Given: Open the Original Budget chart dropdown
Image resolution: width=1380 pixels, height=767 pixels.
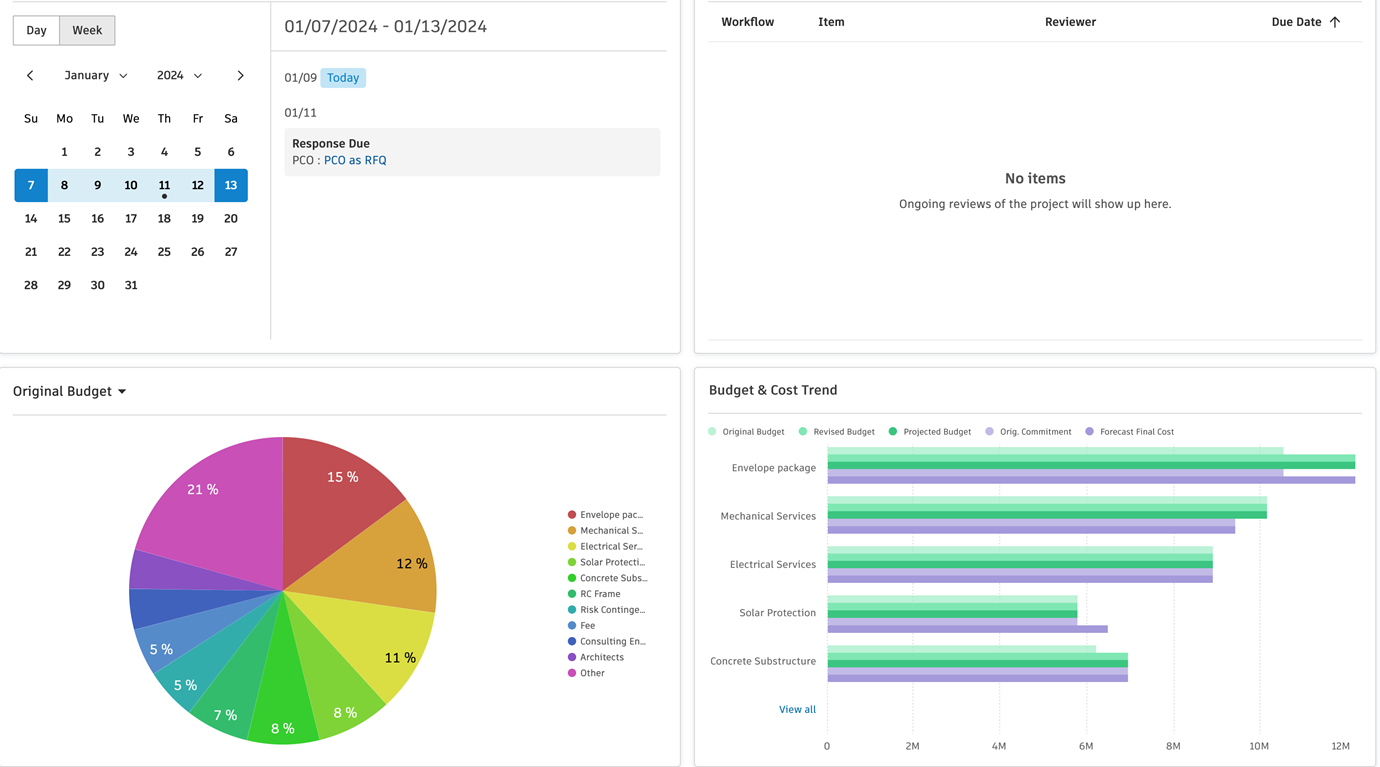Looking at the screenshot, I should pos(70,391).
